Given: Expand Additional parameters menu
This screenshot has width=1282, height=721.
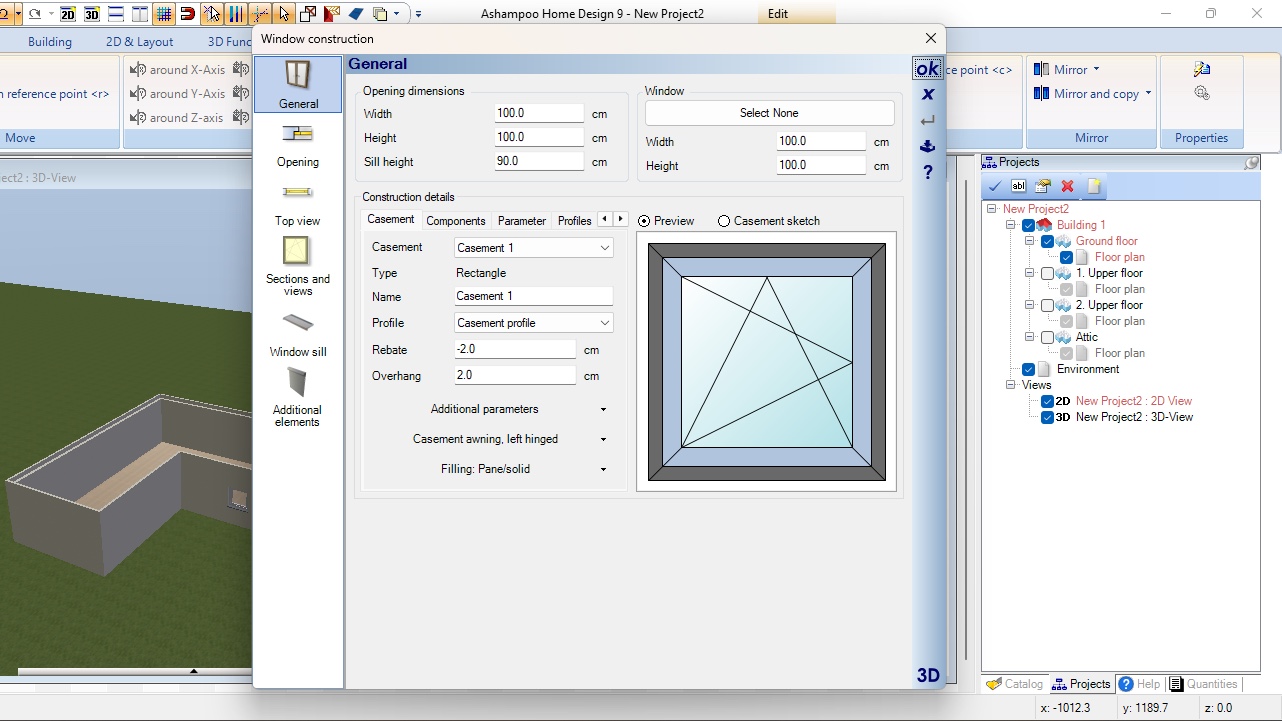Looking at the screenshot, I should [518, 409].
